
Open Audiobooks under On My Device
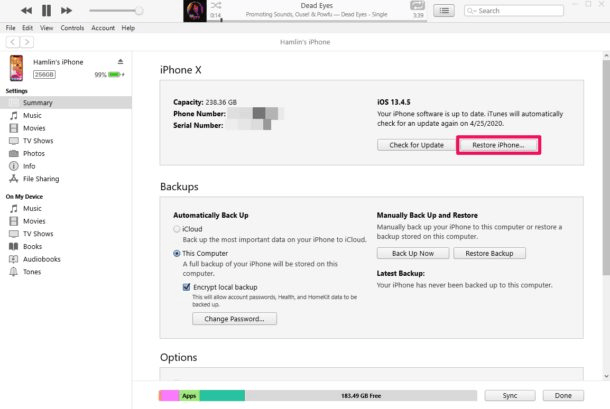[x=41, y=258]
